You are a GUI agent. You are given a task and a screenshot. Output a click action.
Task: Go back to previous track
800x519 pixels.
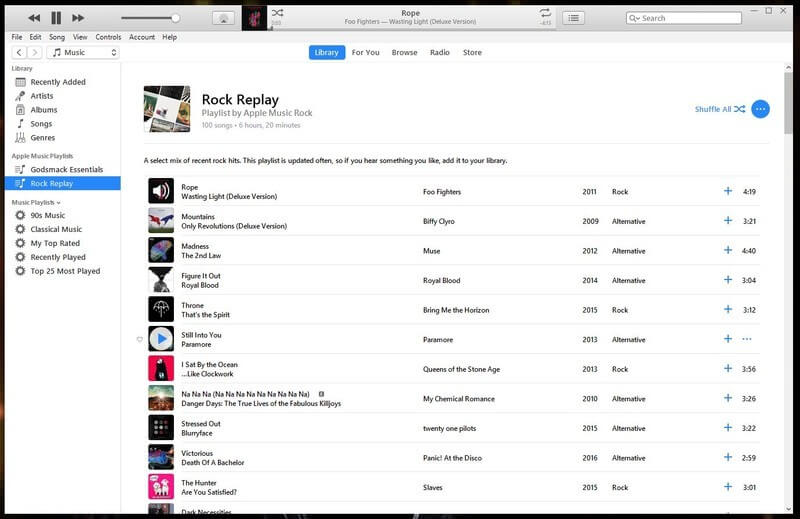click(x=34, y=18)
